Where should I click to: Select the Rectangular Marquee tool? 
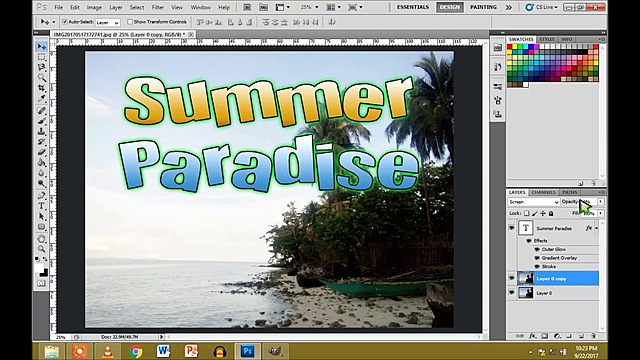pyautogui.click(x=41, y=57)
